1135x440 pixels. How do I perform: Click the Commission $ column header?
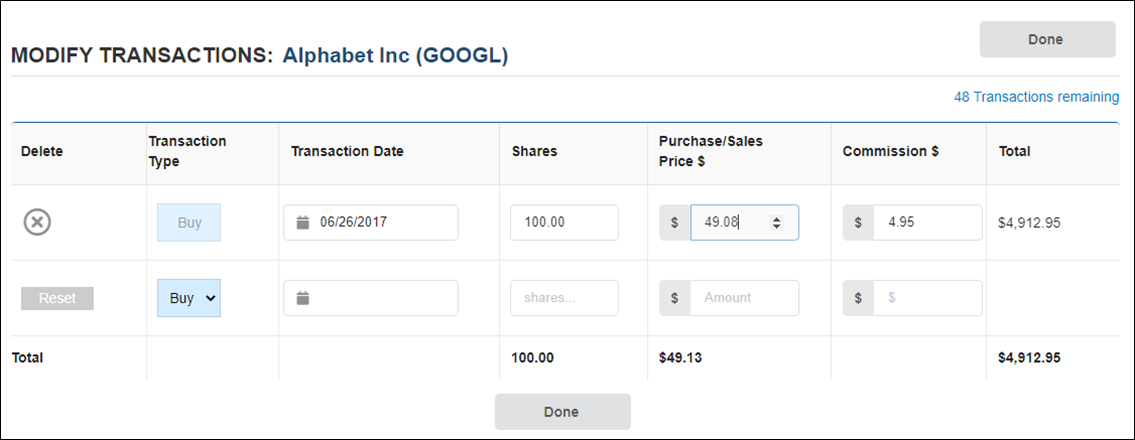pyautogui.click(x=890, y=151)
